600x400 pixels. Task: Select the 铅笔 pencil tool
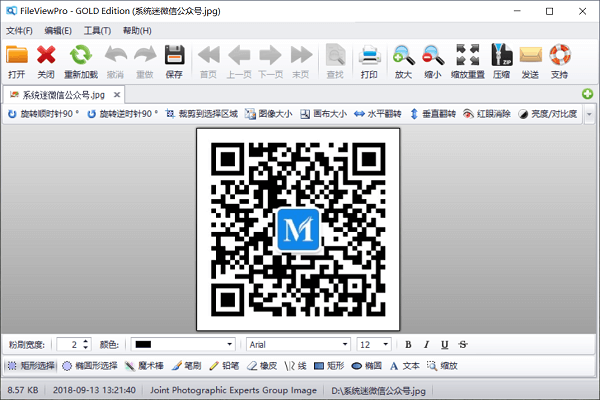click(224, 366)
